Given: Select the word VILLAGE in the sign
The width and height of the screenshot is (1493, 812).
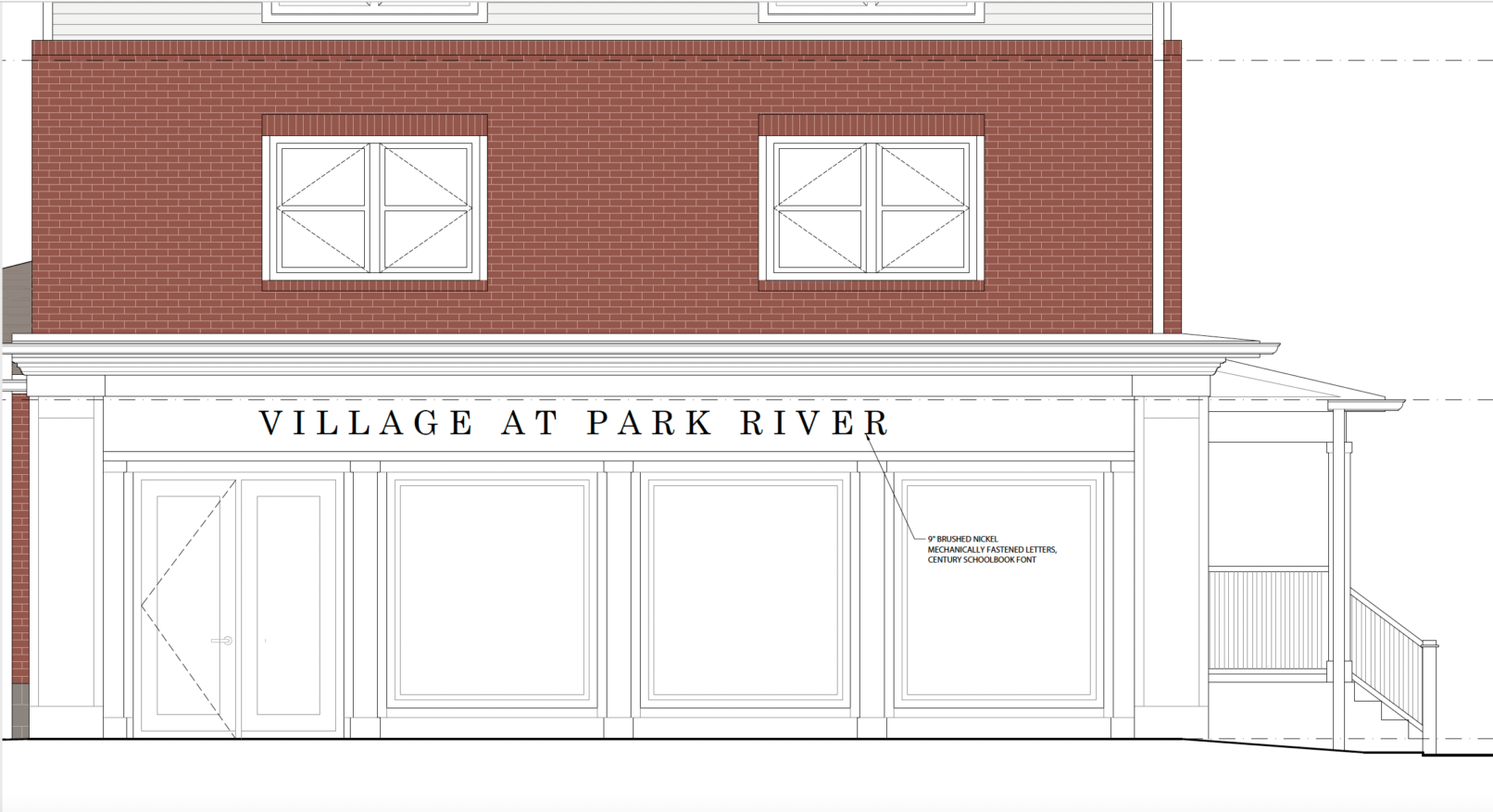Looking at the screenshot, I should click(367, 423).
